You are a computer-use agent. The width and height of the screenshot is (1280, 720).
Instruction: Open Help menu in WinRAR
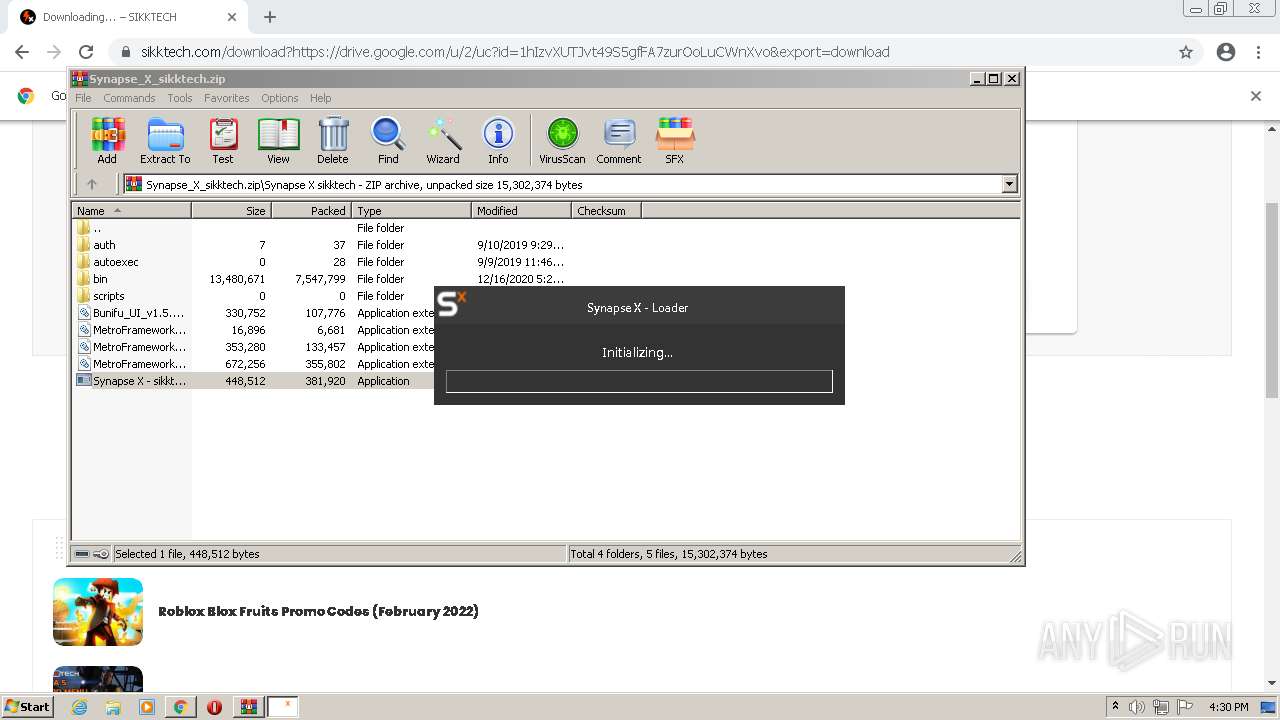(x=320, y=98)
